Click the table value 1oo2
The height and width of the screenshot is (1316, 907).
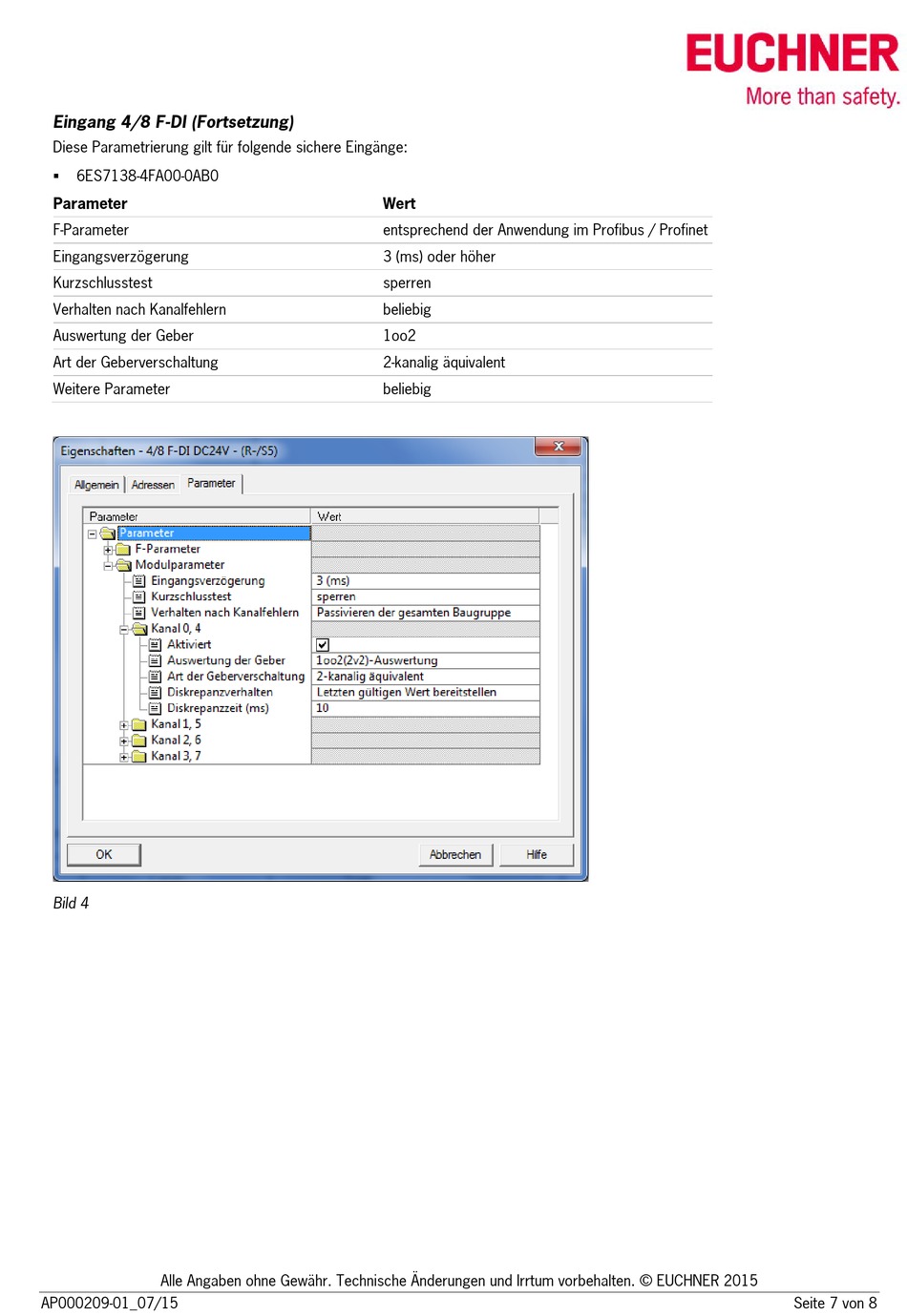click(x=399, y=336)
